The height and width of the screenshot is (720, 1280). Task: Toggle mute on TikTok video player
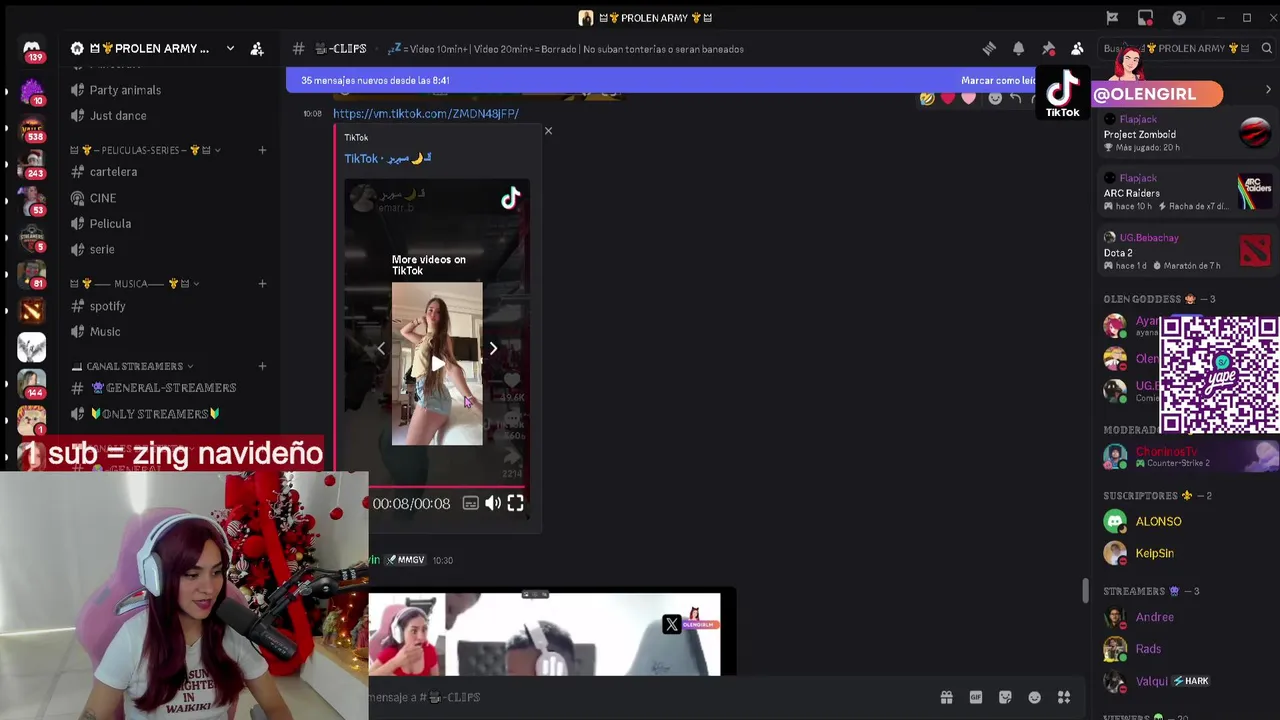point(493,504)
